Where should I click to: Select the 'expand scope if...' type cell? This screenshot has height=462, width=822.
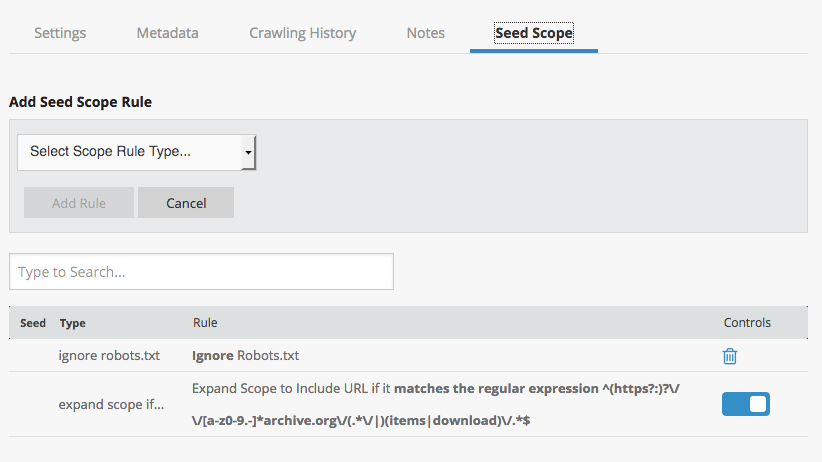[x=112, y=404]
